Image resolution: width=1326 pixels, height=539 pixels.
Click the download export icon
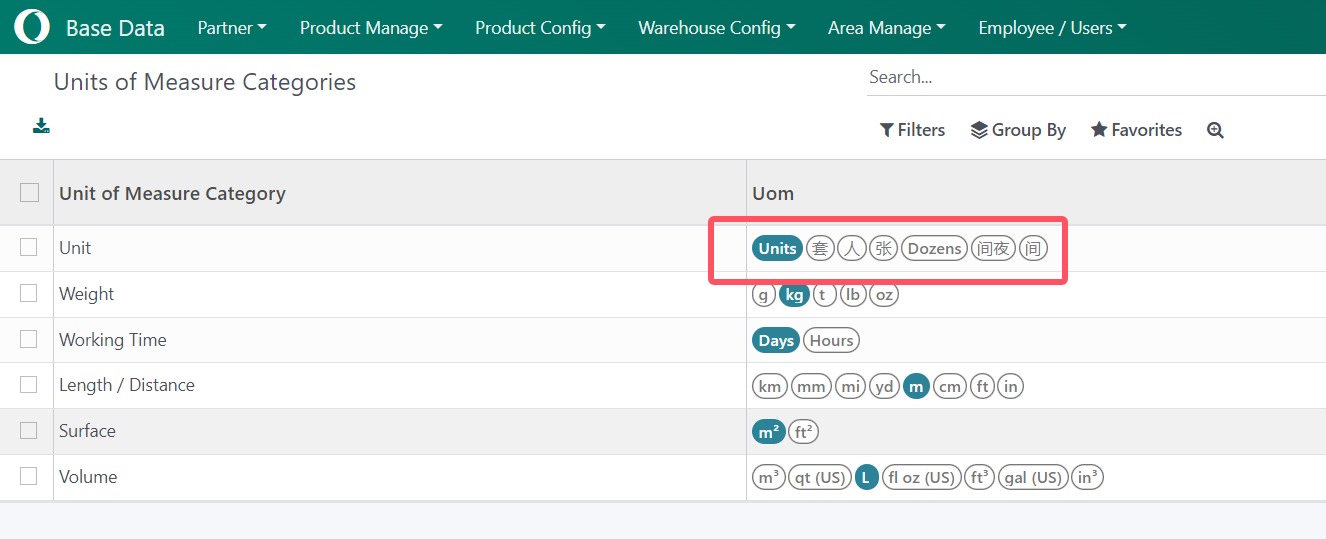[x=41, y=126]
